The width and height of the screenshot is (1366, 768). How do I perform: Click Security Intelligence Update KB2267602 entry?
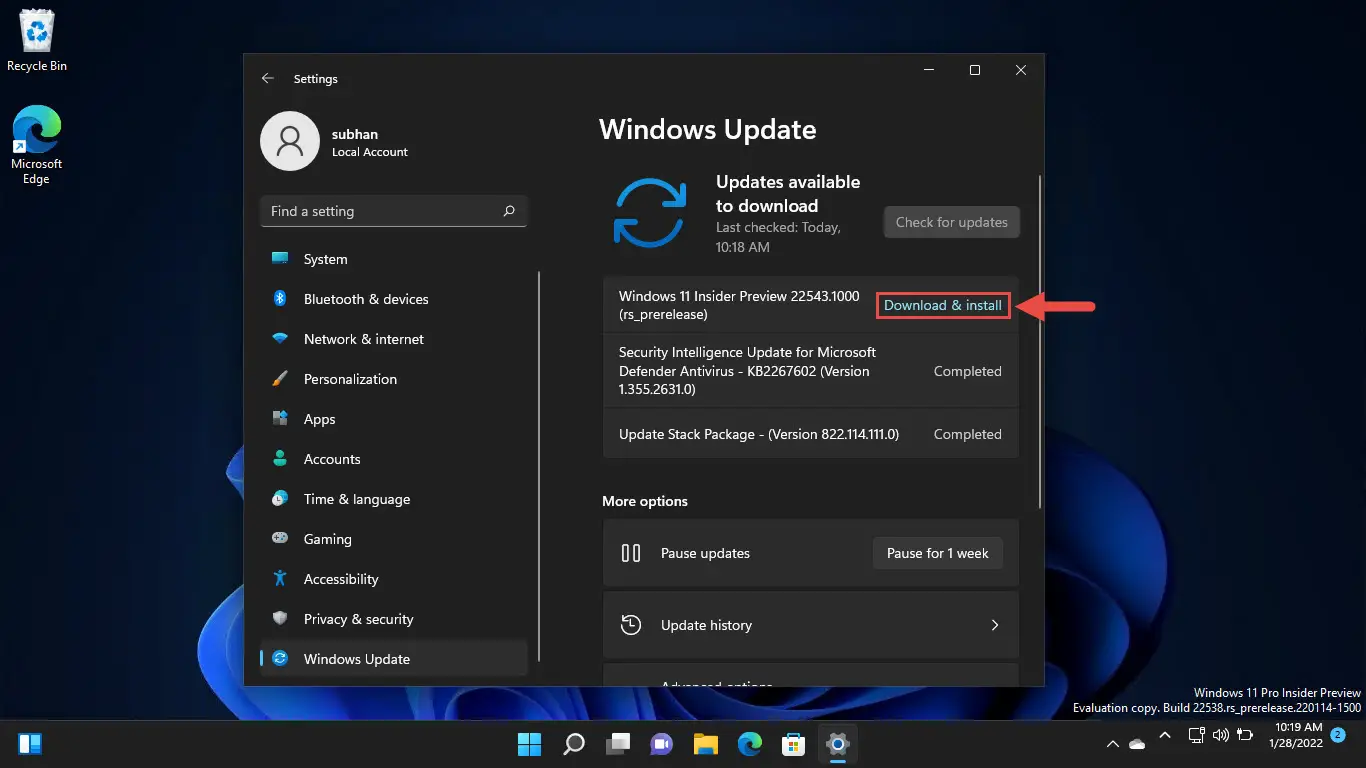click(811, 371)
